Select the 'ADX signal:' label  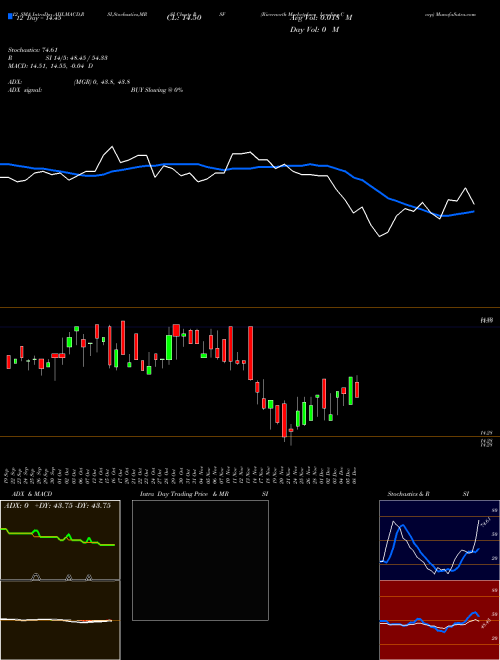pos(25,90)
